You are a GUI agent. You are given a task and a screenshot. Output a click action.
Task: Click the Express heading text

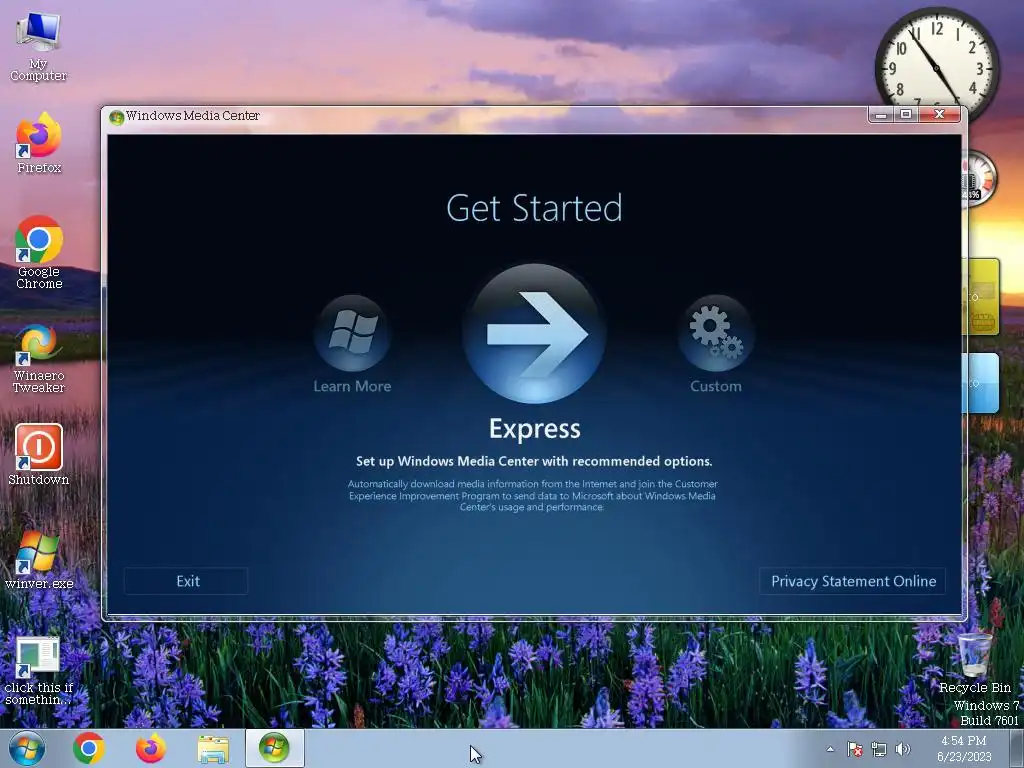535,429
